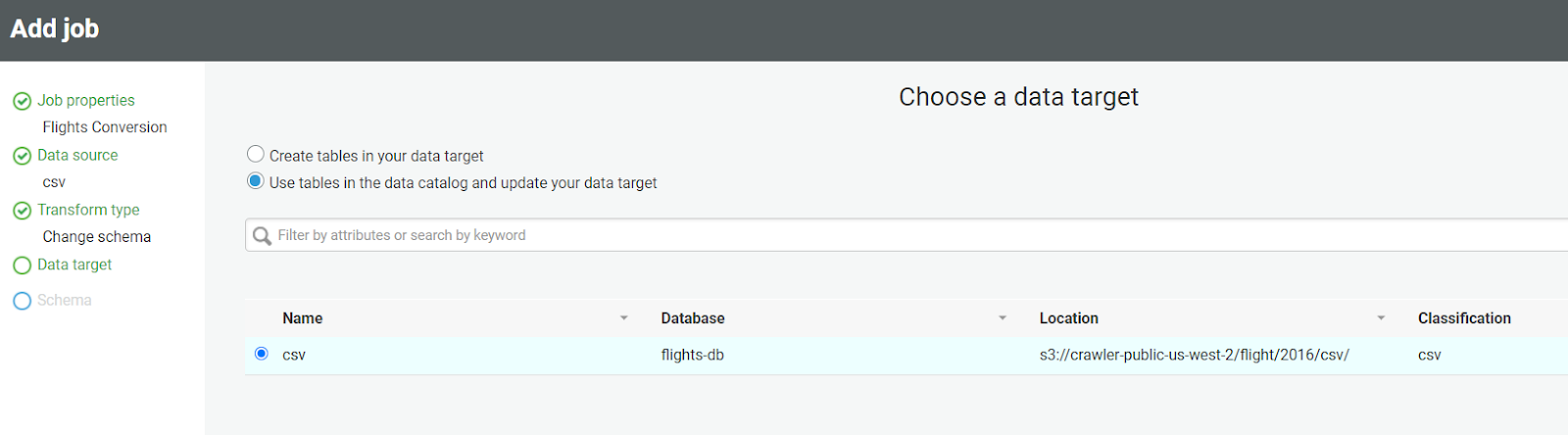The height and width of the screenshot is (435, 1568).
Task: Open the Transform type step
Action: coord(88,210)
